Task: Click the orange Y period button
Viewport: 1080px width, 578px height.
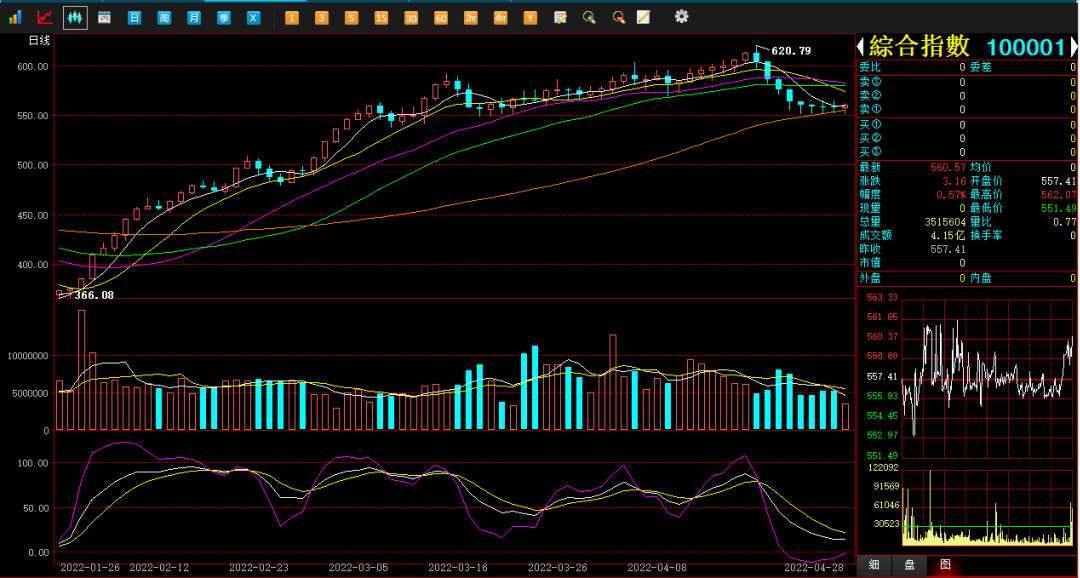Action: [x=530, y=18]
